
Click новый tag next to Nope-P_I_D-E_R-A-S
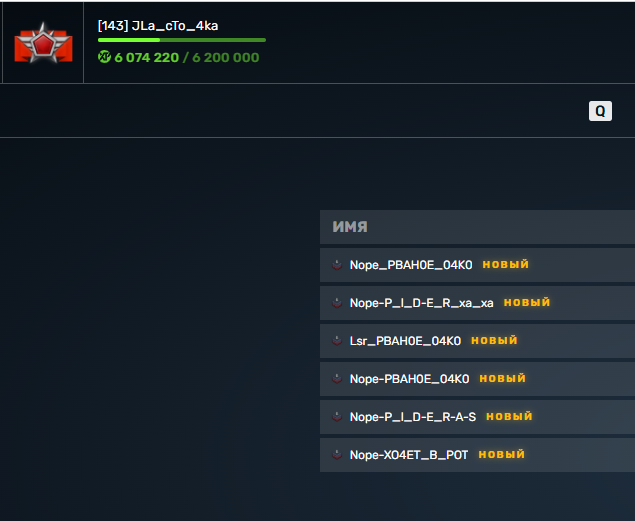509,417
